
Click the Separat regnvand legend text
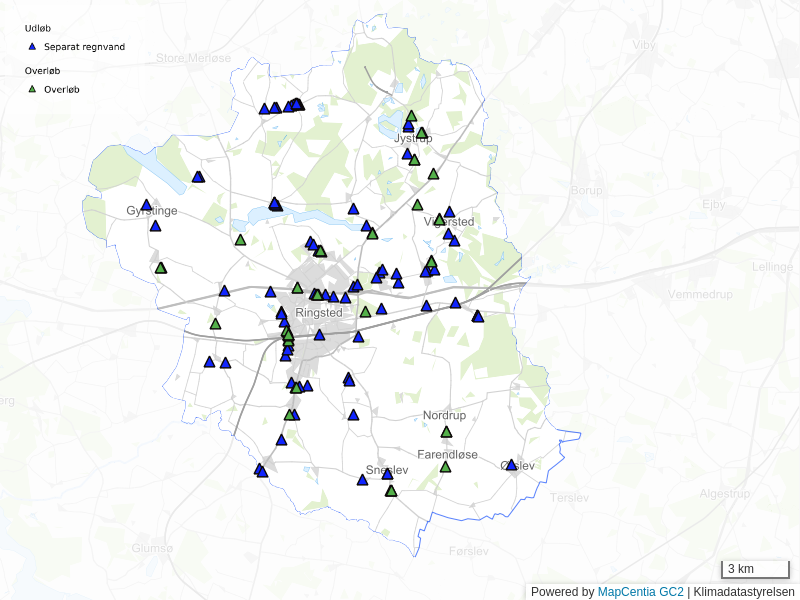pos(85,47)
